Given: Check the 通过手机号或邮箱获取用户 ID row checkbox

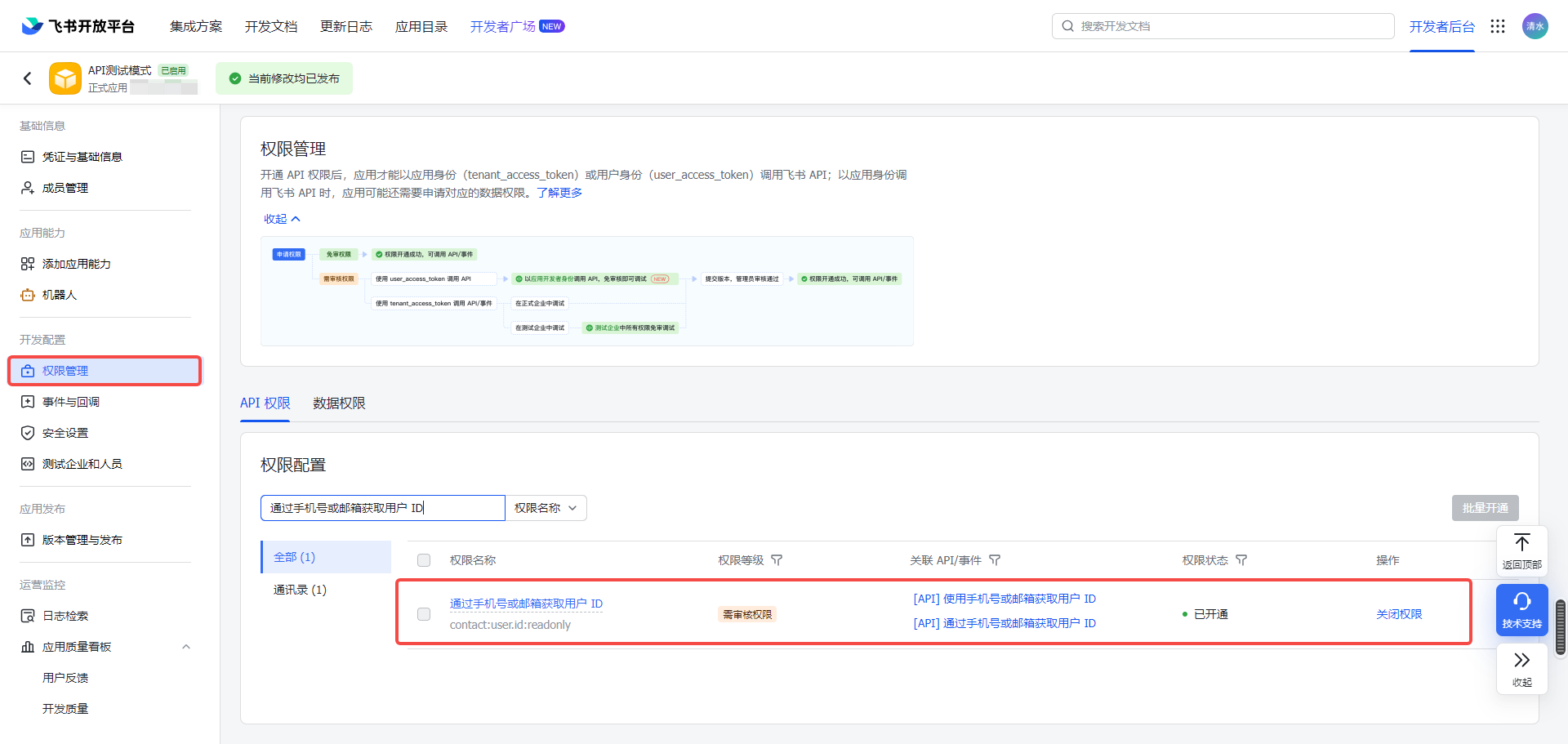Looking at the screenshot, I should [x=424, y=614].
